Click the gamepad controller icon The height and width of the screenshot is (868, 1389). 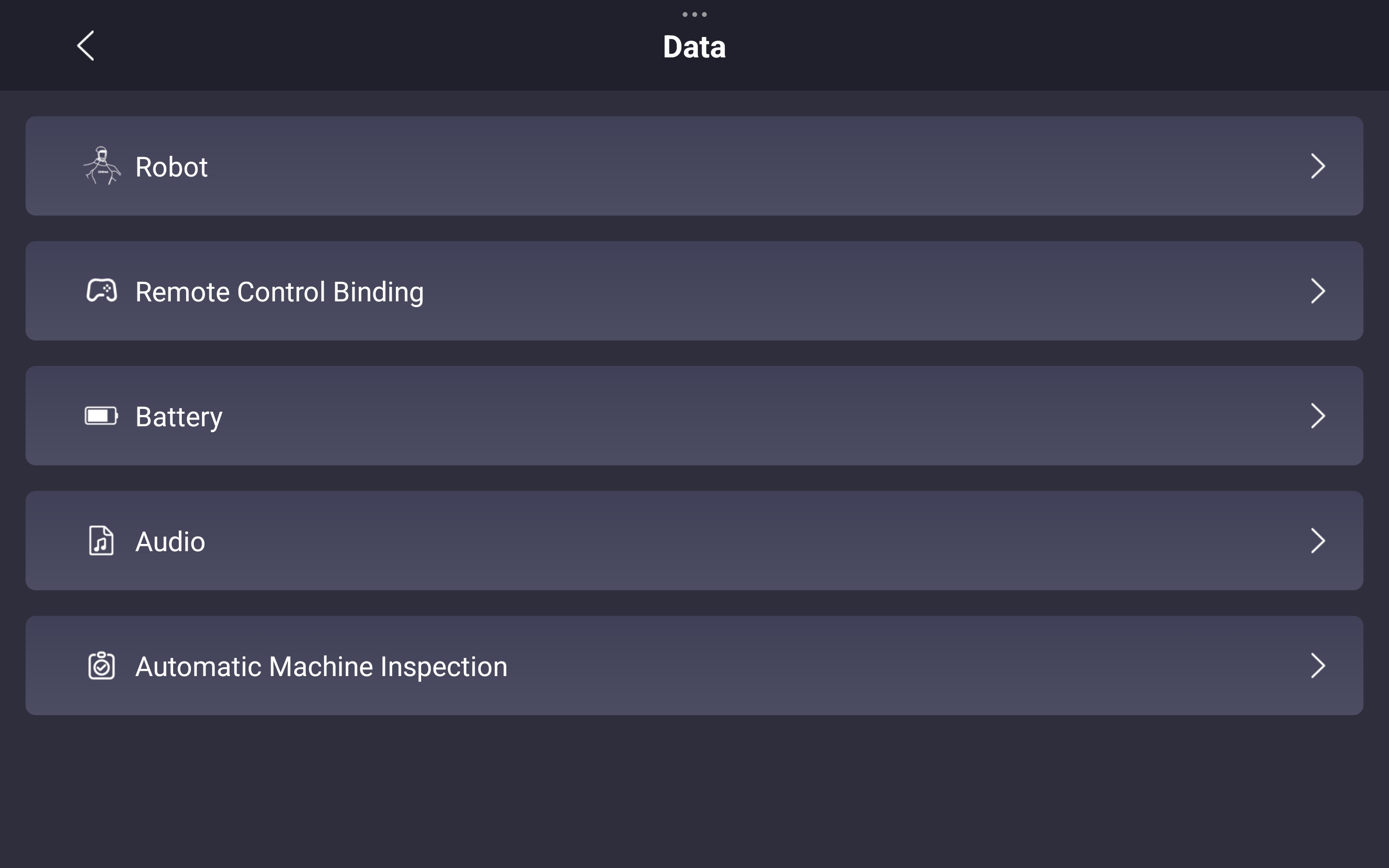point(102,290)
